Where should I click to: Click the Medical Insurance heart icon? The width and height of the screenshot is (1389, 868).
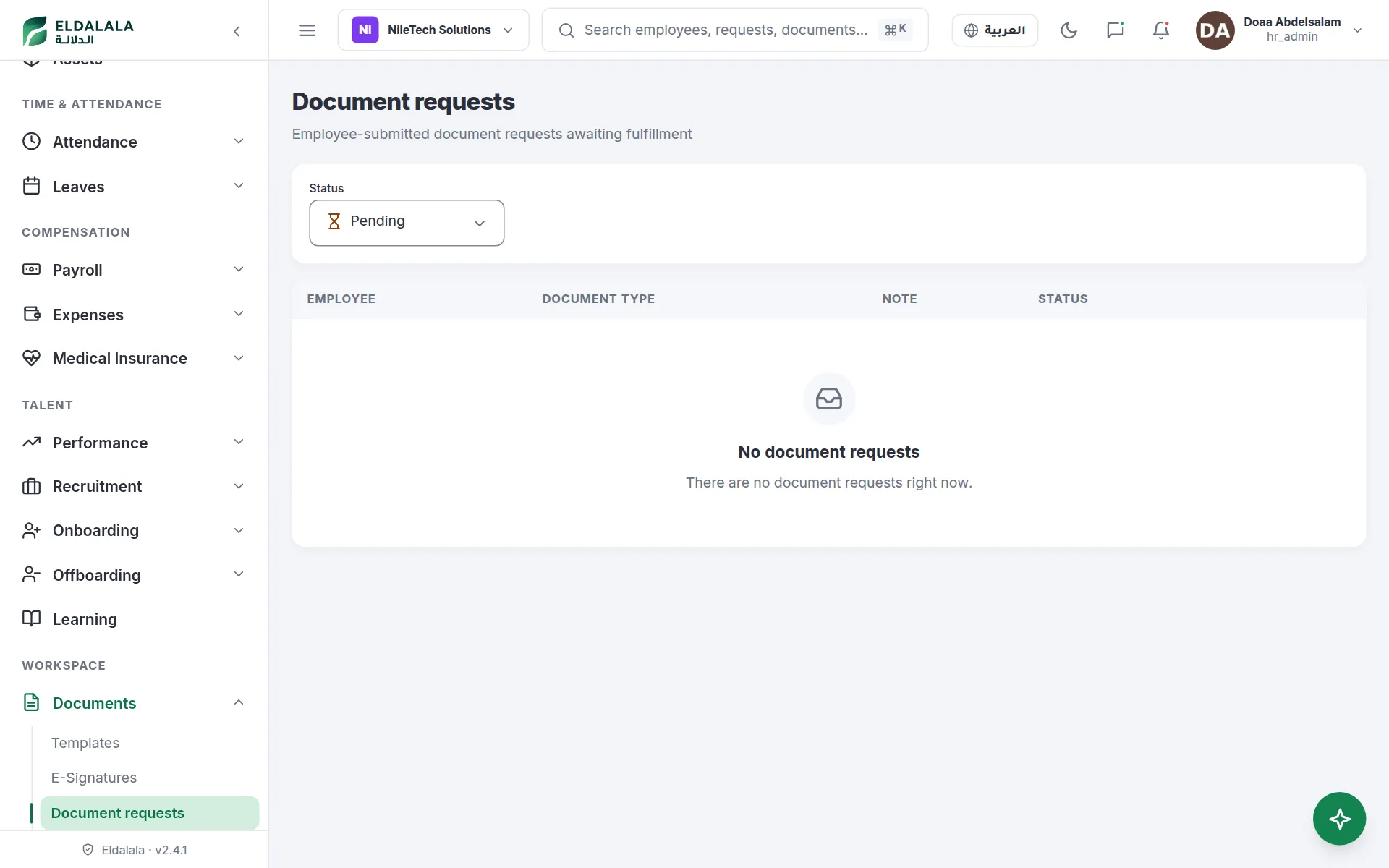pyautogui.click(x=31, y=358)
